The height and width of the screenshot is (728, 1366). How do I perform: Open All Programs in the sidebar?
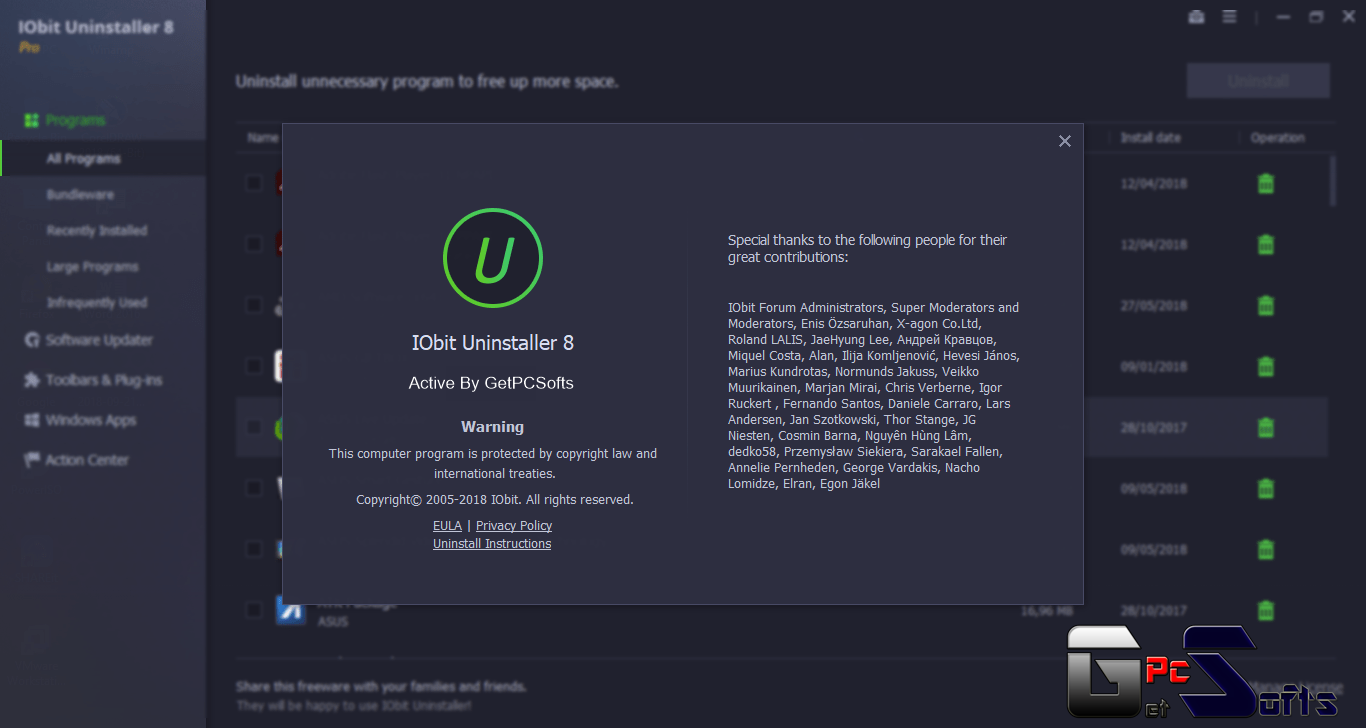pos(103,158)
